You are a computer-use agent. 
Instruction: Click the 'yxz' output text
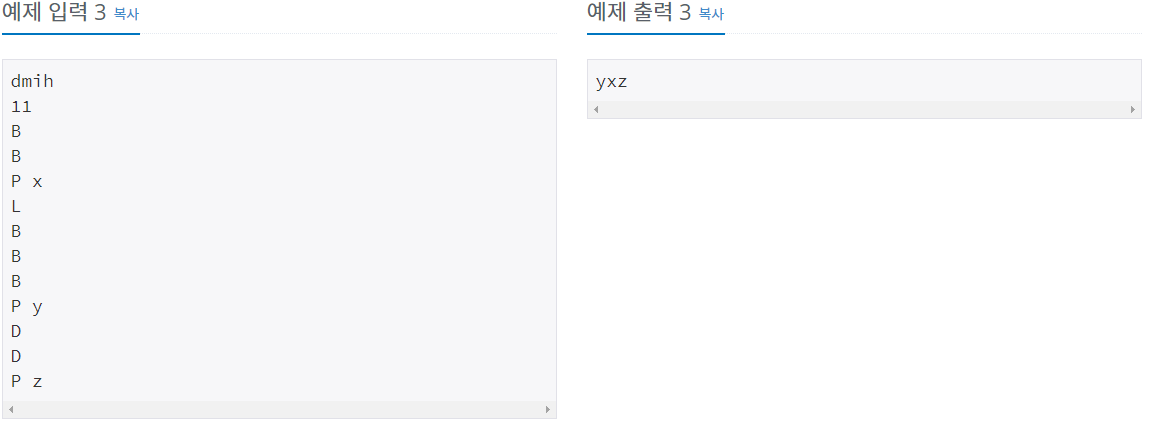(612, 82)
